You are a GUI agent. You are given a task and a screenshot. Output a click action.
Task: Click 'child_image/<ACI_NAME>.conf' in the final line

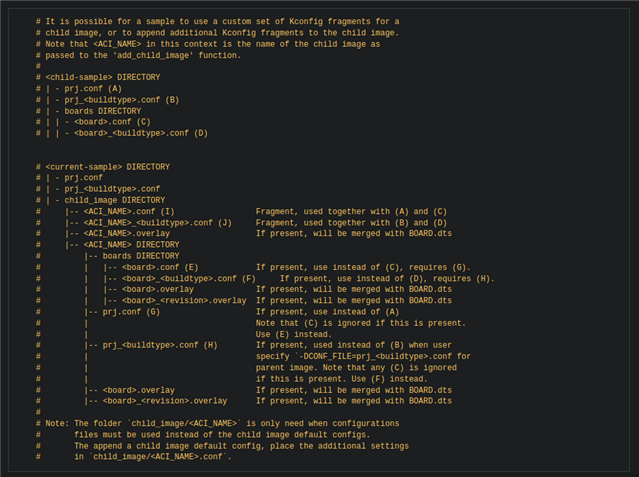(158, 457)
